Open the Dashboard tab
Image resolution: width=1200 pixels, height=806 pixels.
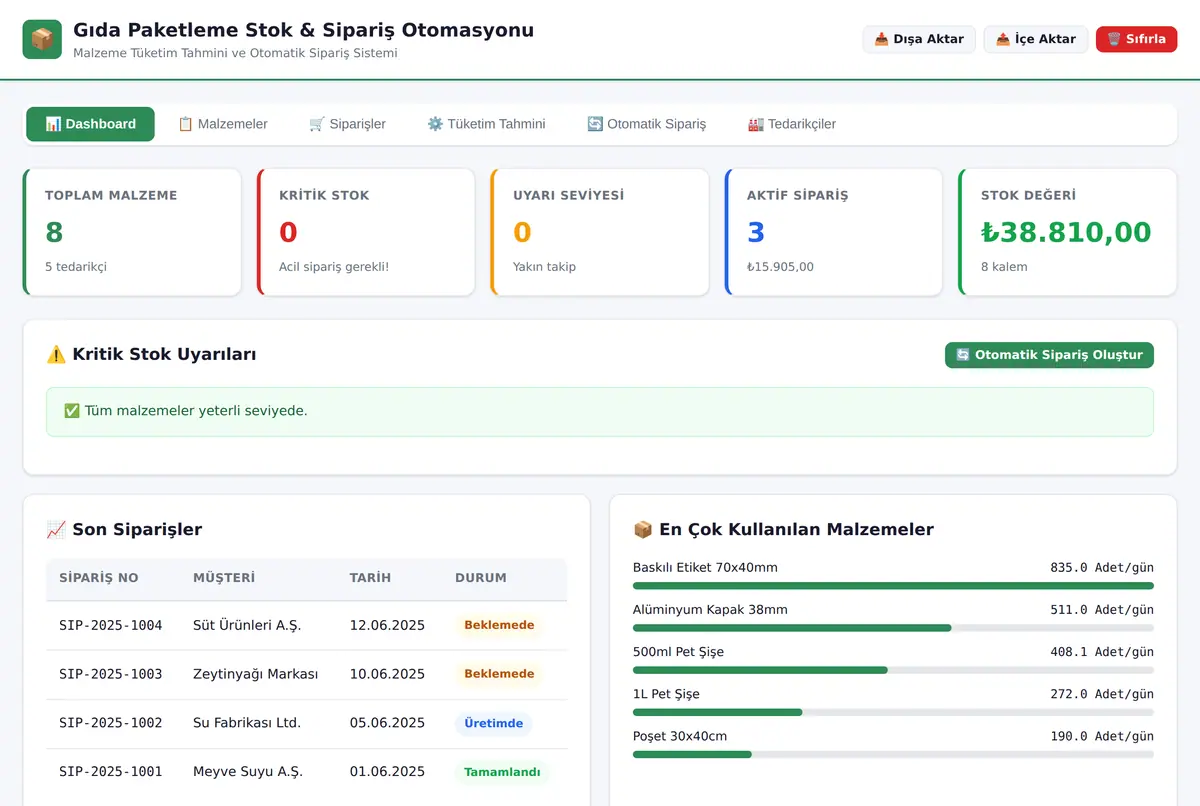tap(90, 124)
